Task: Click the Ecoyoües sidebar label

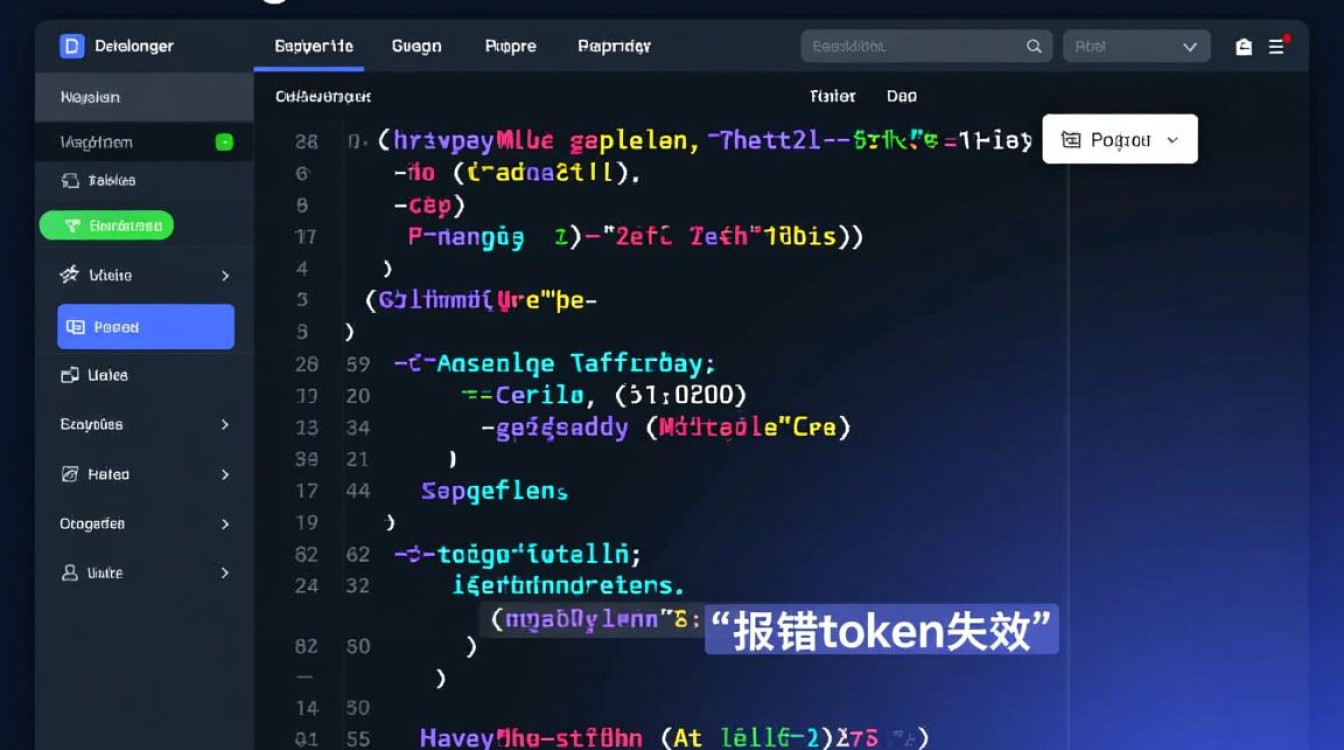Action: [x=91, y=425]
